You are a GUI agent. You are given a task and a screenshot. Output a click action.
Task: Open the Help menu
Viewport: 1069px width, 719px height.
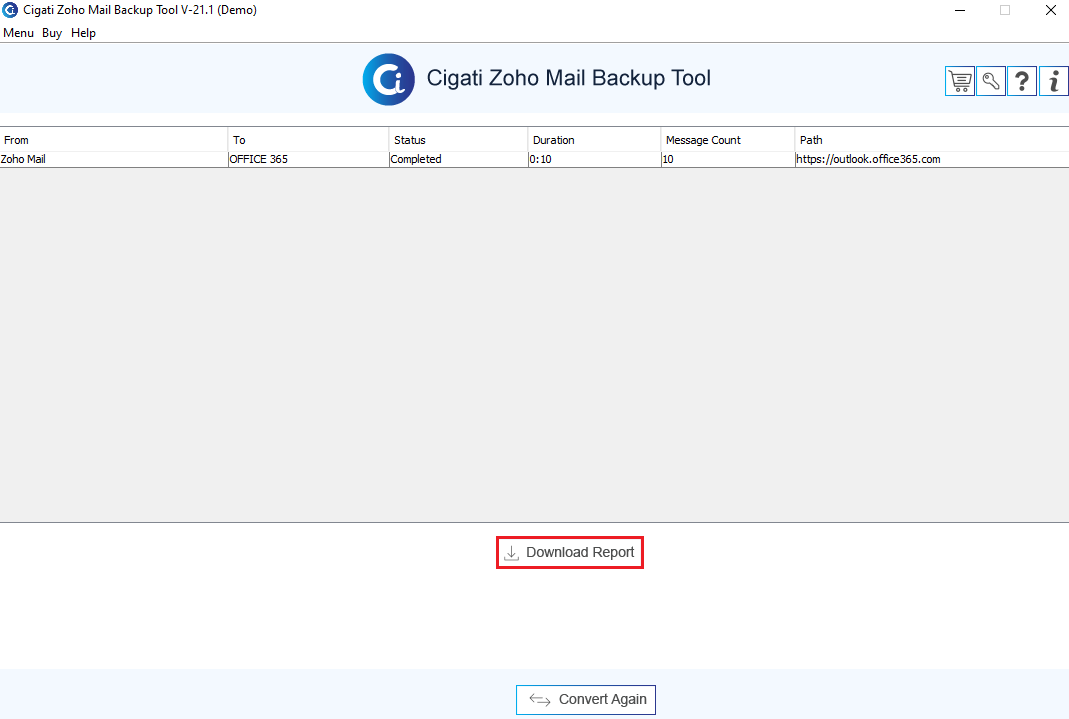83,33
